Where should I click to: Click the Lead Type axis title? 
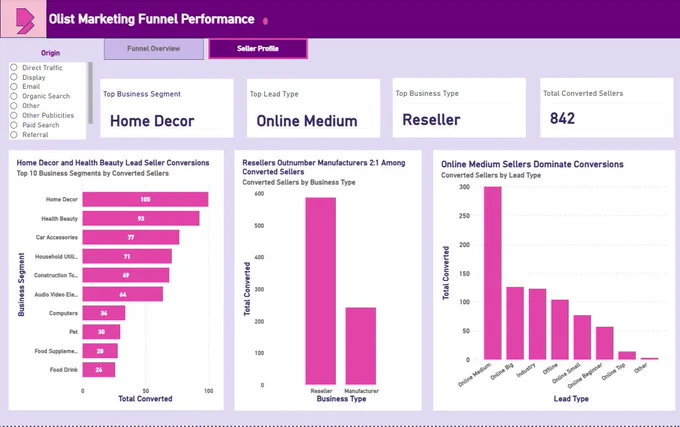(571, 398)
